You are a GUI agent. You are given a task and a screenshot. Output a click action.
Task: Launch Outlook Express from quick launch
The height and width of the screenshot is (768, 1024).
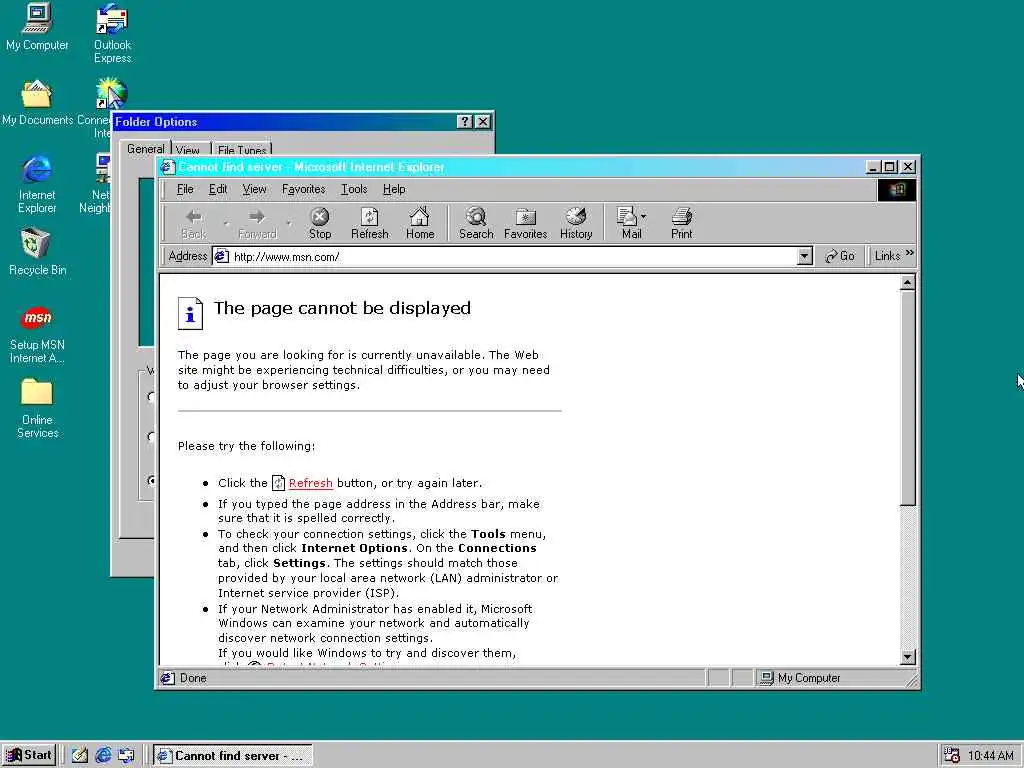[126, 755]
